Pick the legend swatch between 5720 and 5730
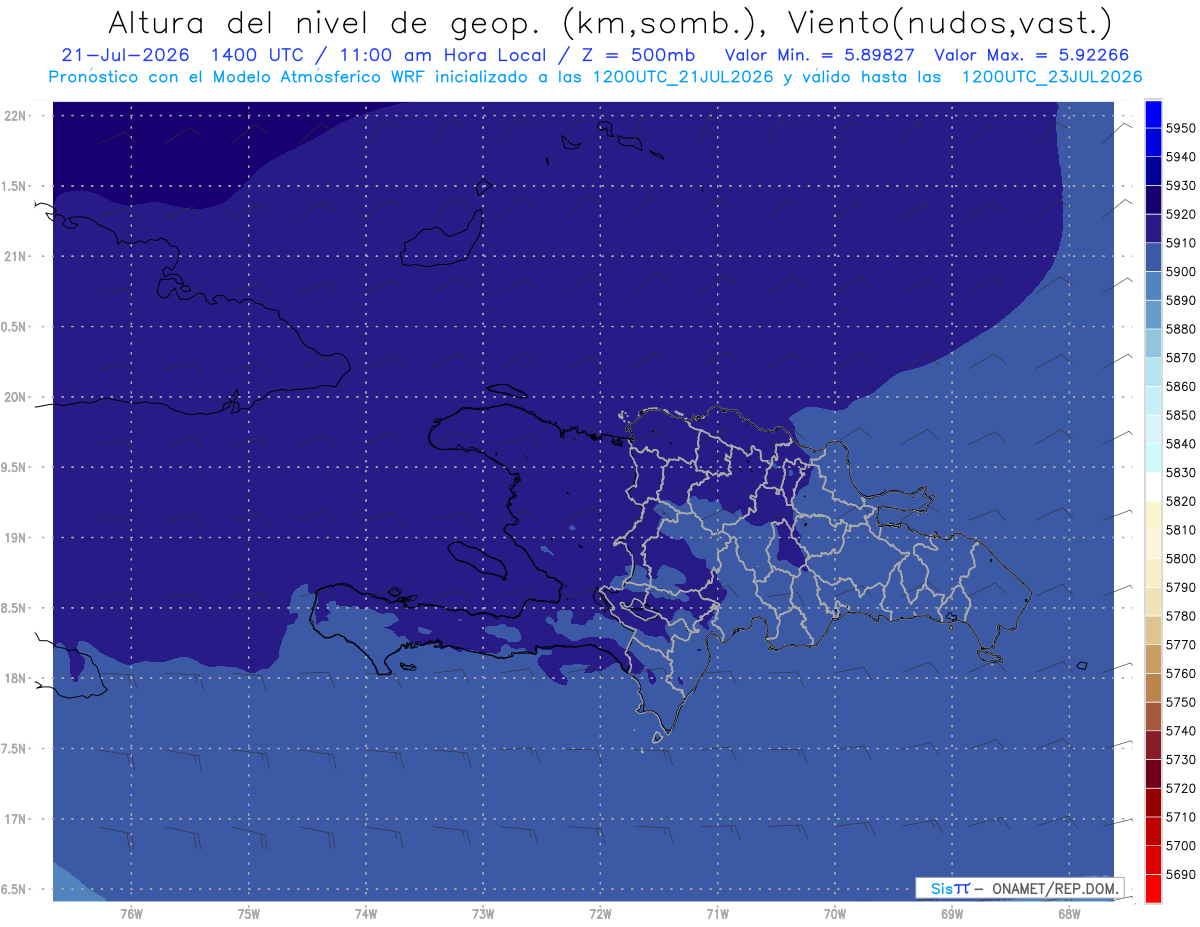 coord(1153,773)
